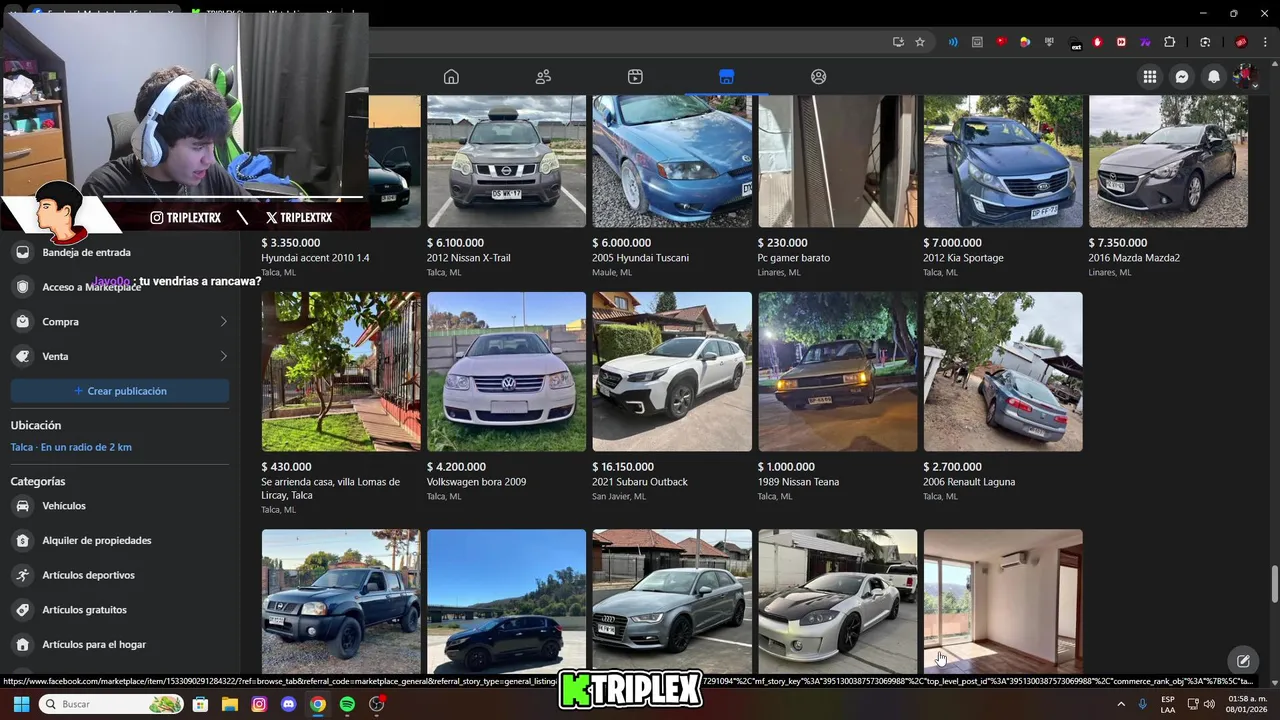Click the bookmark star in address bar
This screenshot has width=1280, height=720.
pyautogui.click(x=920, y=42)
